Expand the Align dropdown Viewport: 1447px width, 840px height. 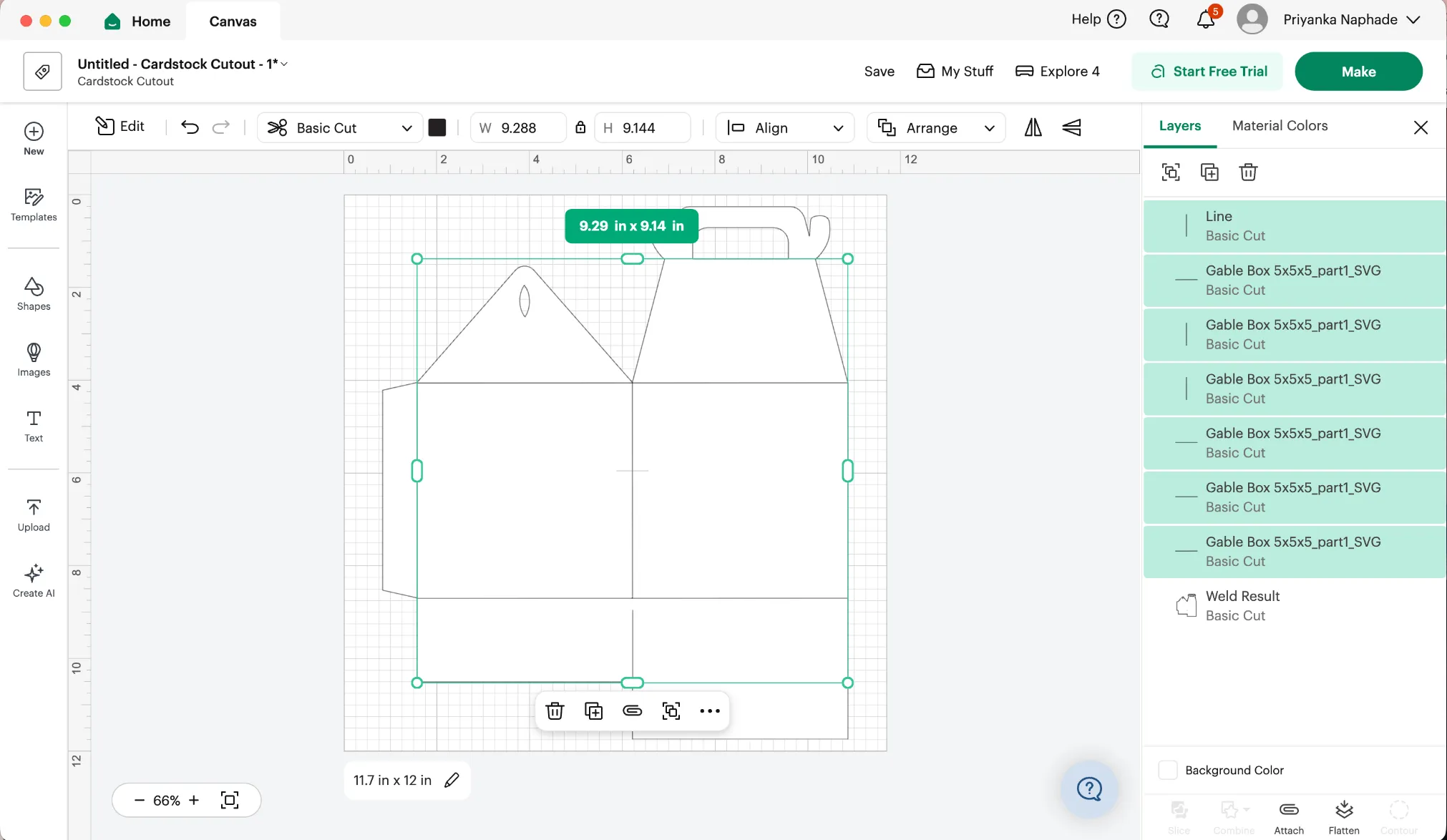pyautogui.click(x=785, y=127)
